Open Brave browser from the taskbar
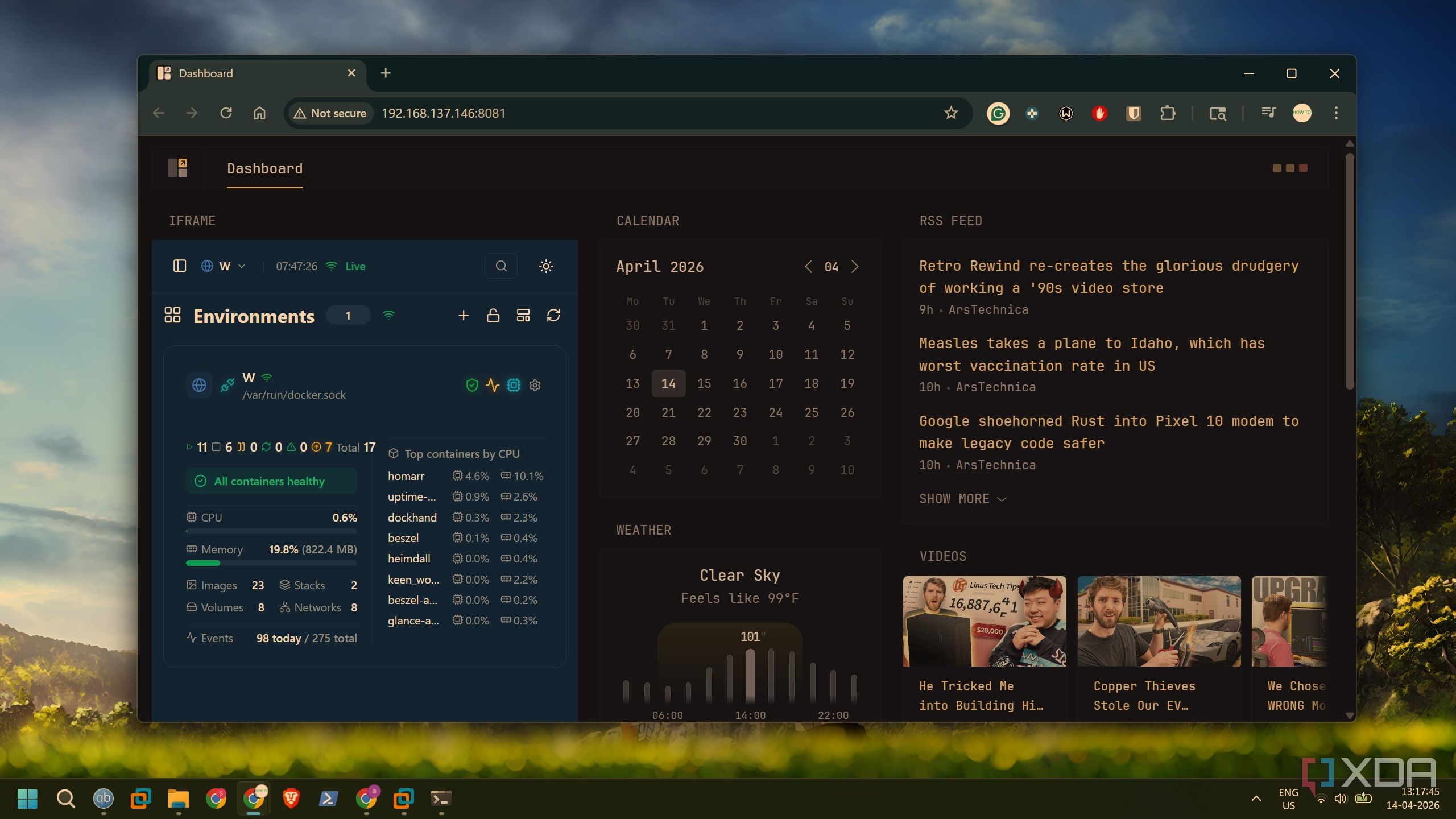 click(x=291, y=799)
